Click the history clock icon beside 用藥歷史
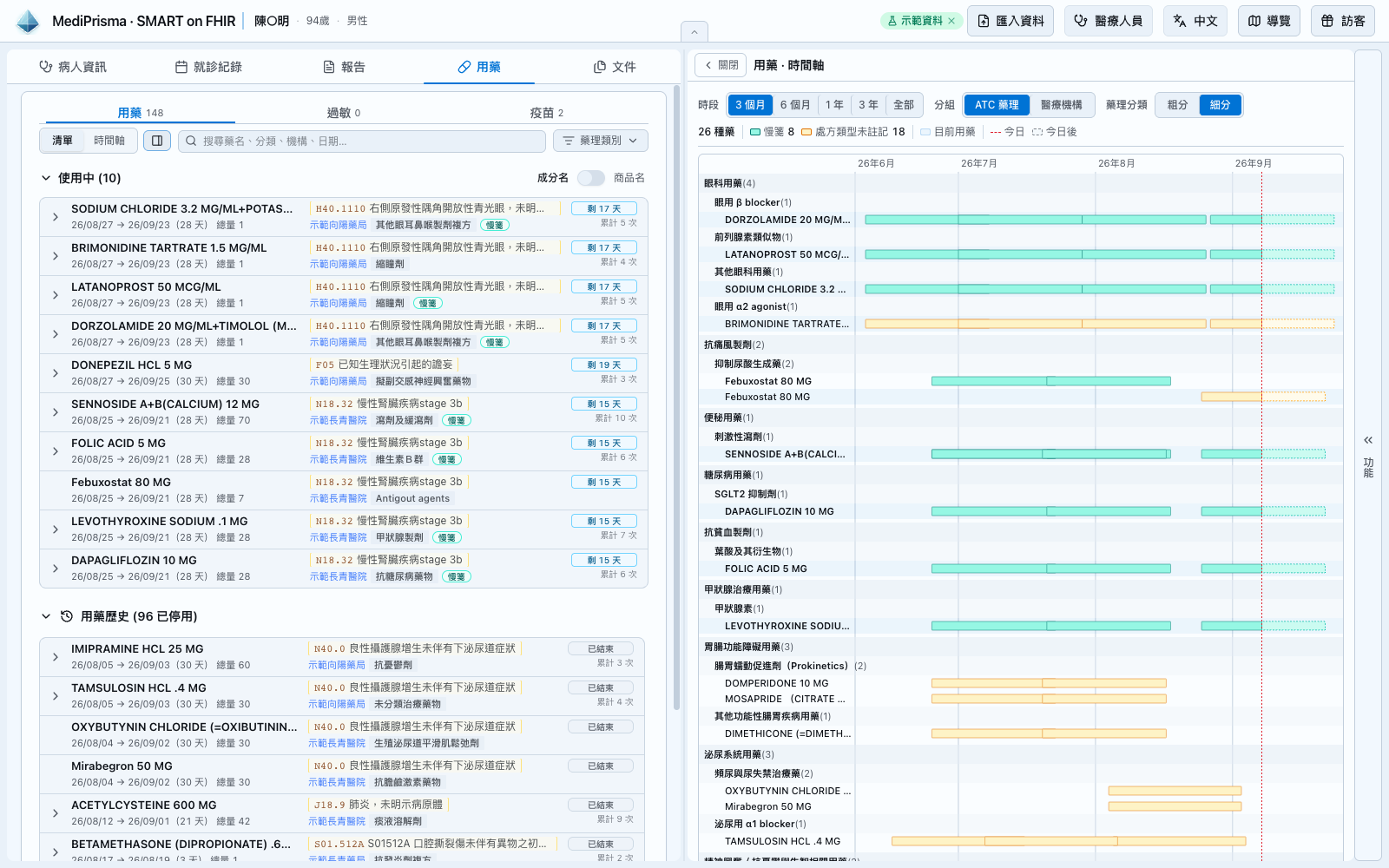The image size is (1389, 868). [x=67, y=616]
